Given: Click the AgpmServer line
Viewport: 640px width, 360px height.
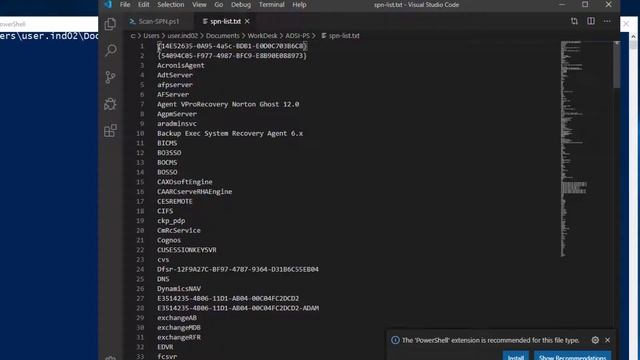Looking at the screenshot, I should click(177, 114).
